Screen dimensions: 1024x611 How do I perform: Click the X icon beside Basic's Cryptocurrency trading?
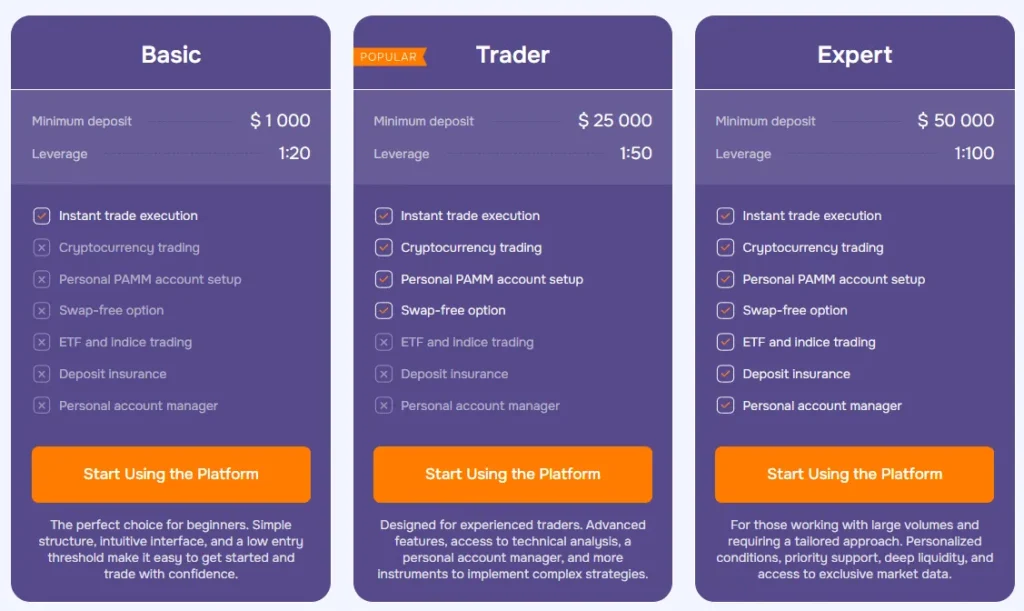click(x=41, y=248)
